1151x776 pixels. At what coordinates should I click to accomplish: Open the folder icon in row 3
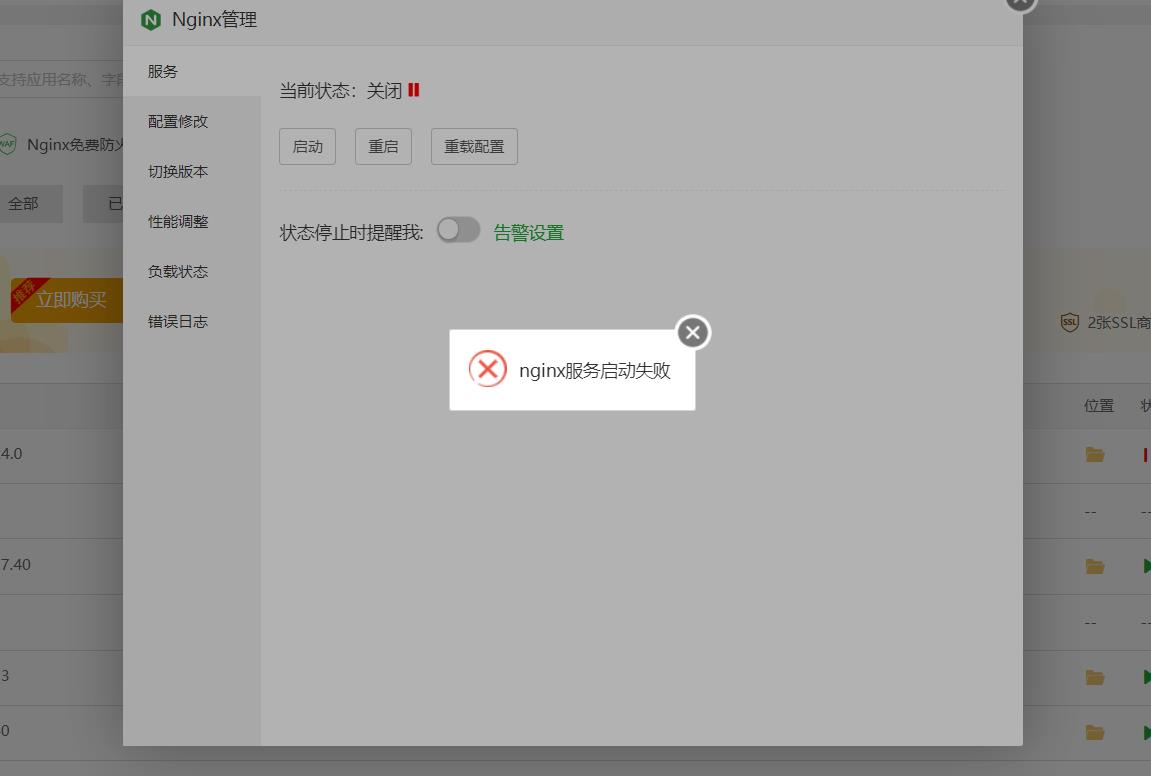click(1094, 677)
